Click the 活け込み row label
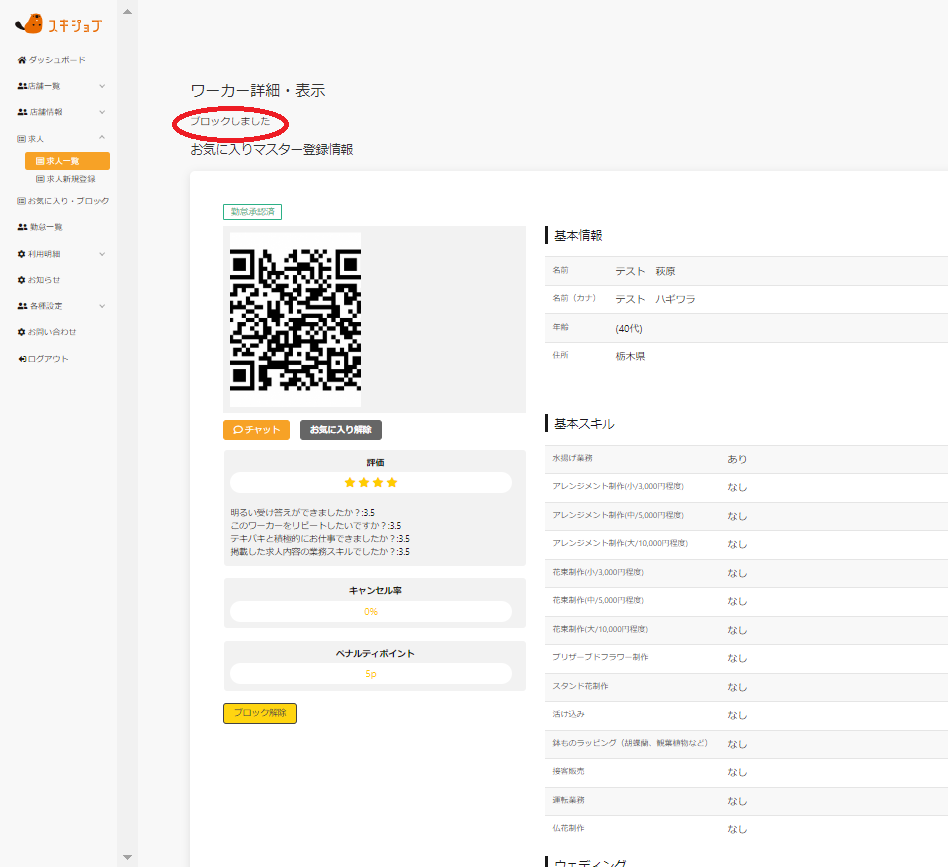Image resolution: width=948 pixels, height=867 pixels. click(568, 714)
